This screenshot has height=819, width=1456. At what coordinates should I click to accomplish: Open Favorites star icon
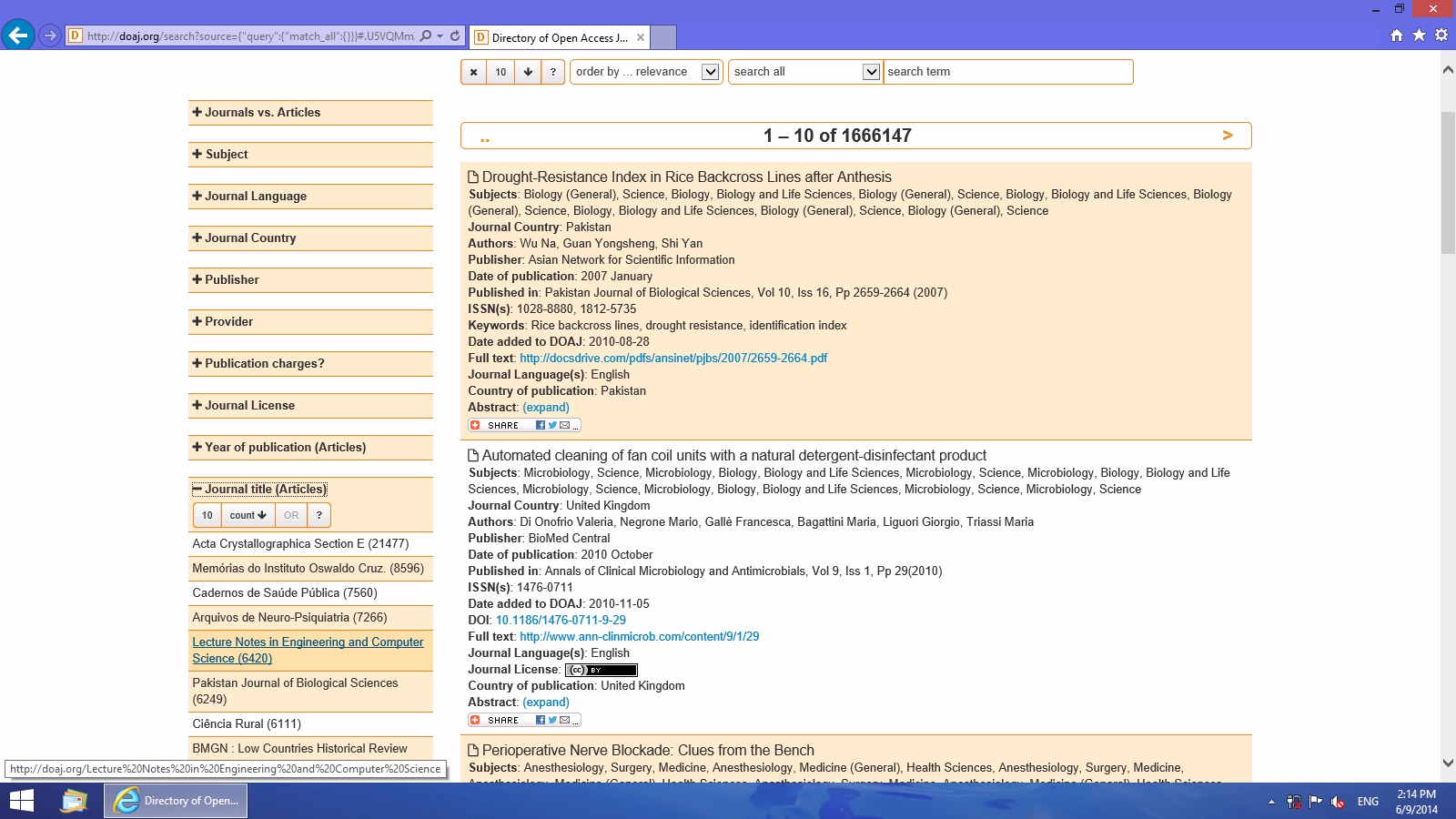pyautogui.click(x=1419, y=35)
